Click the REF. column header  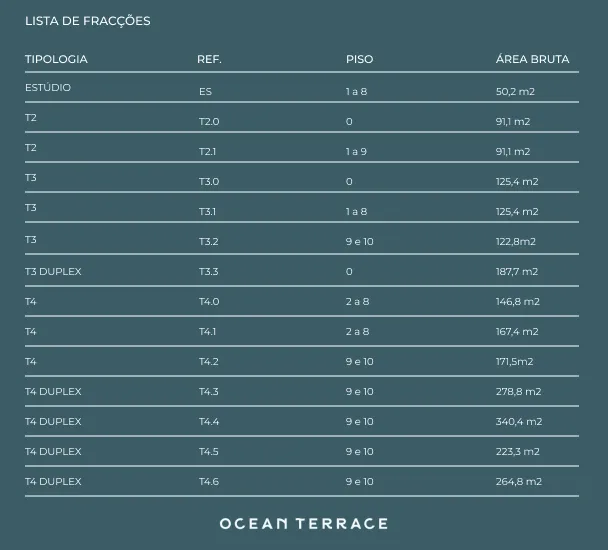click(x=209, y=59)
